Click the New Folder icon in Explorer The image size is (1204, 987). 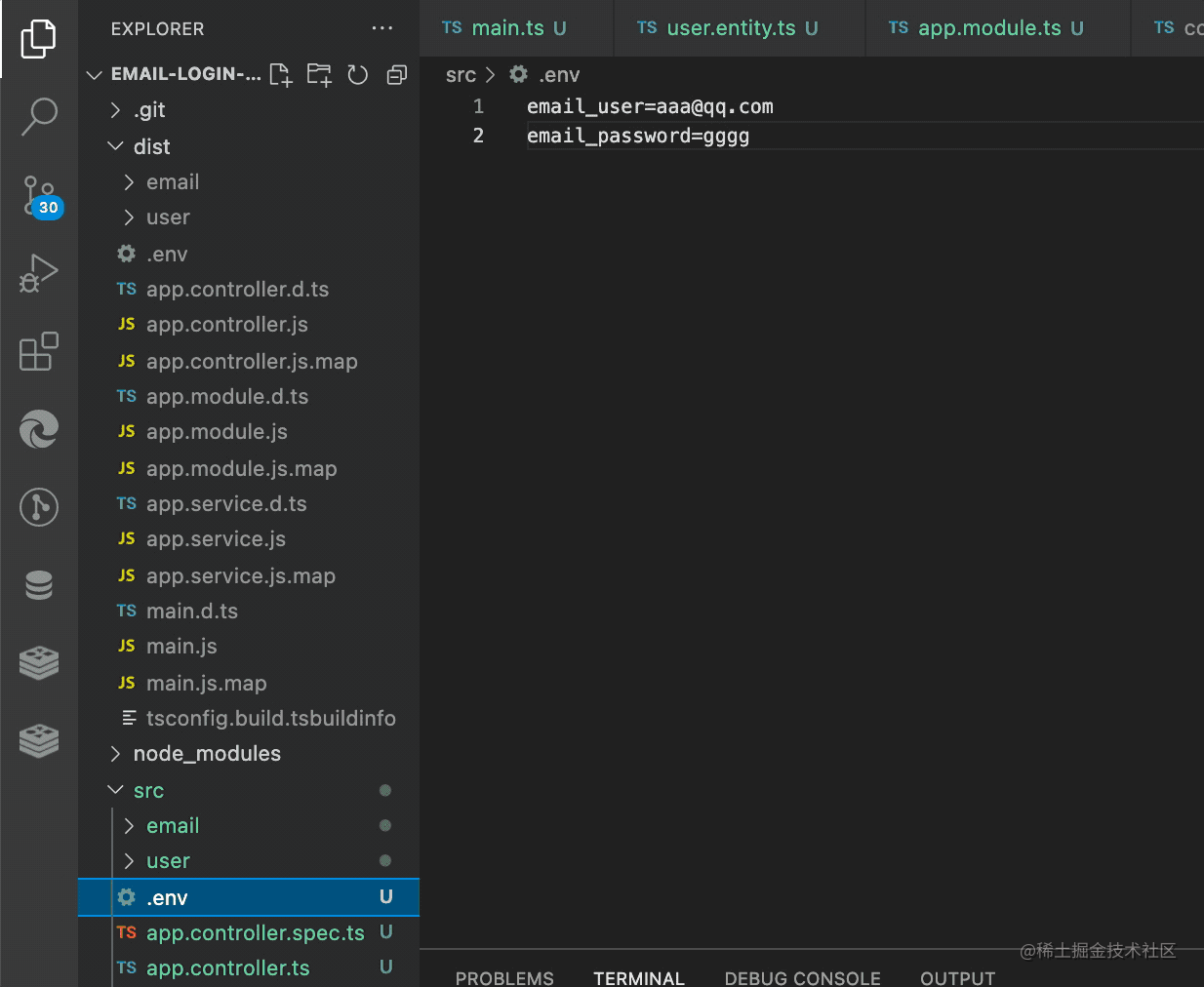pyautogui.click(x=319, y=75)
